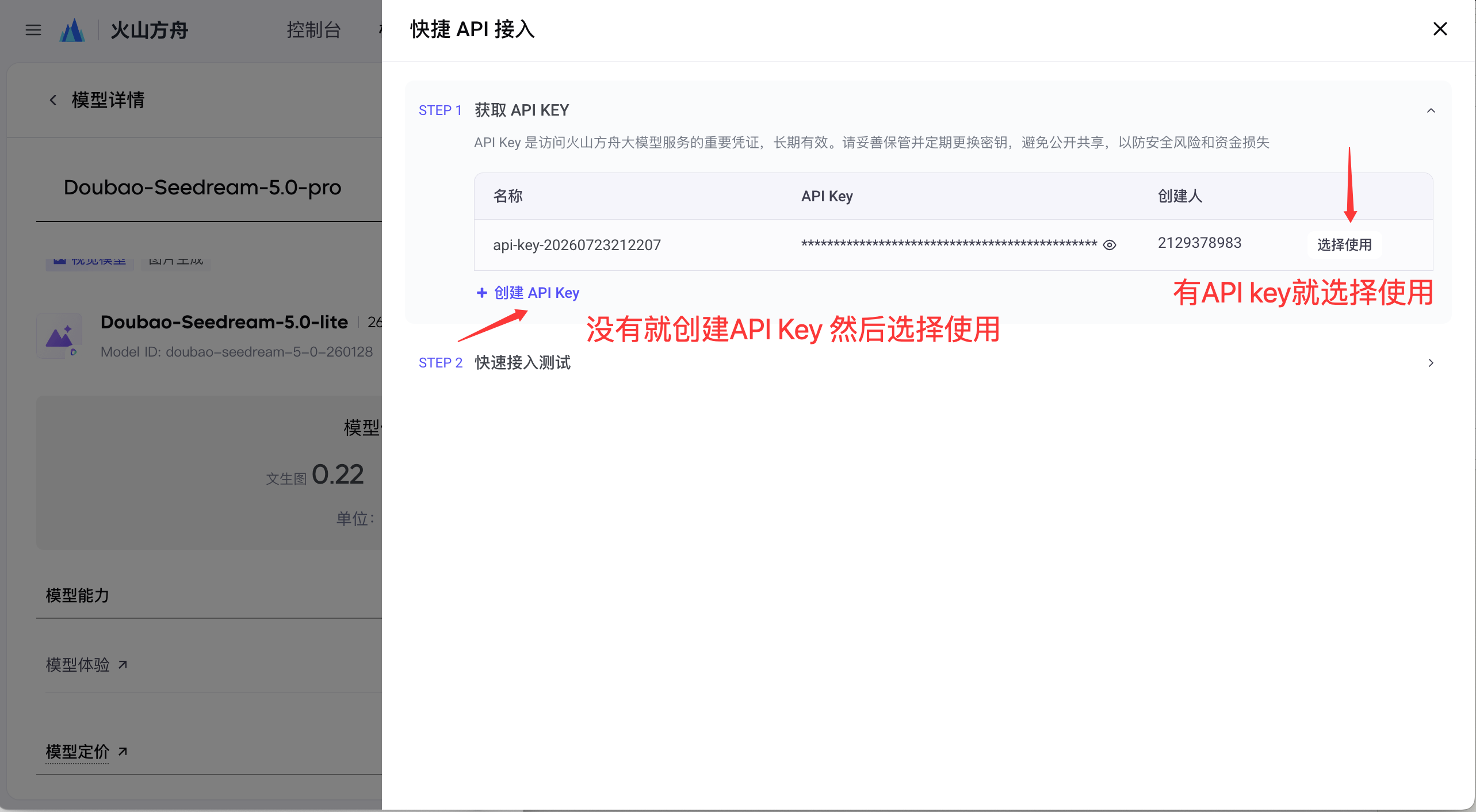The height and width of the screenshot is (812, 1476).
Task: Select the Doubao-Seedream-5.0-pro title tab
Action: click(x=202, y=187)
